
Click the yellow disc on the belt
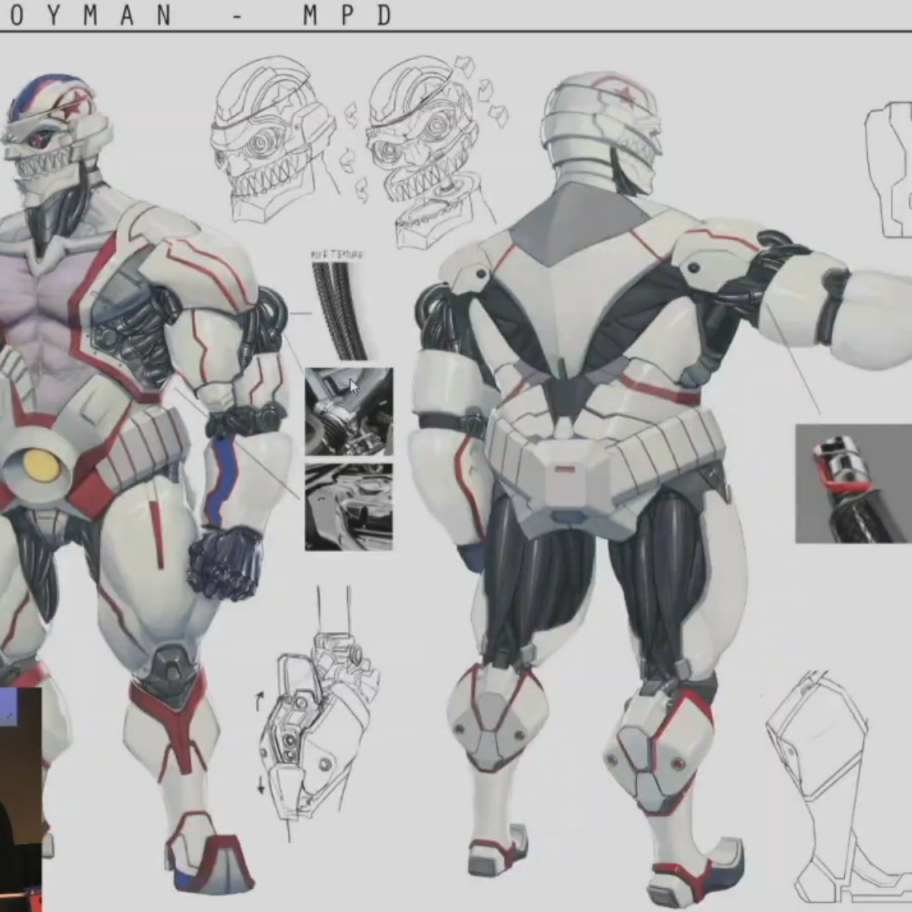click(x=39, y=465)
